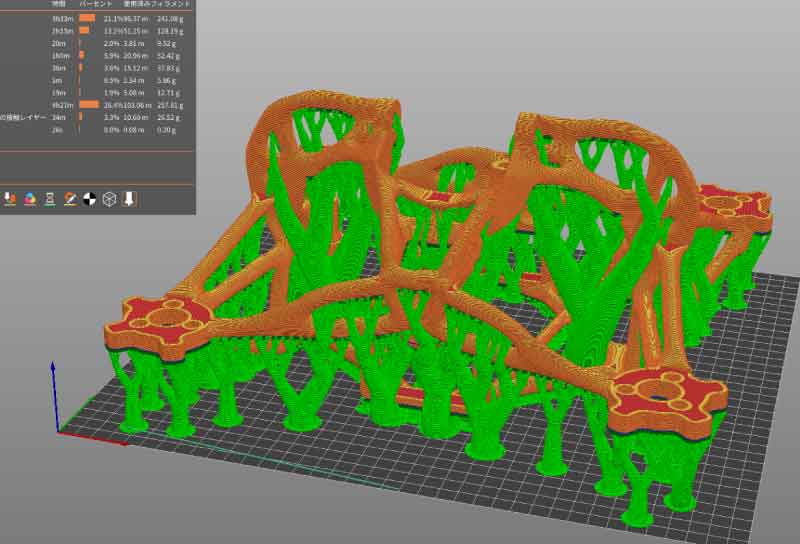Toggle the legend row with 0.0% usage

point(58,130)
